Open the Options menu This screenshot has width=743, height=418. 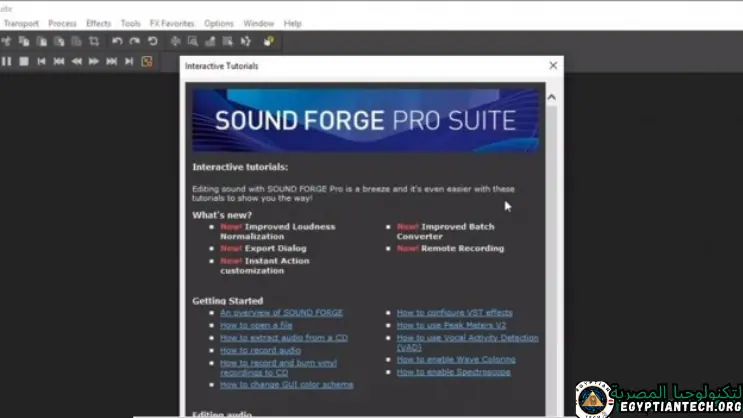[x=219, y=23]
